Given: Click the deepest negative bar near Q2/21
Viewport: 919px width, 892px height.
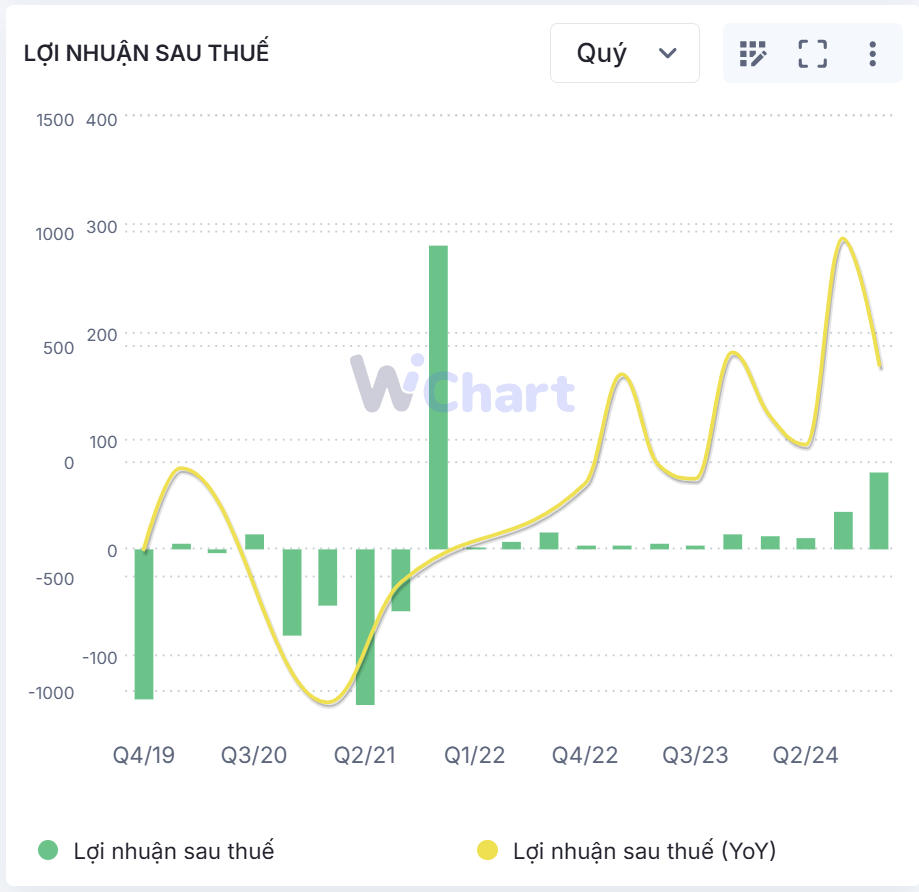Looking at the screenshot, I should tap(365, 626).
